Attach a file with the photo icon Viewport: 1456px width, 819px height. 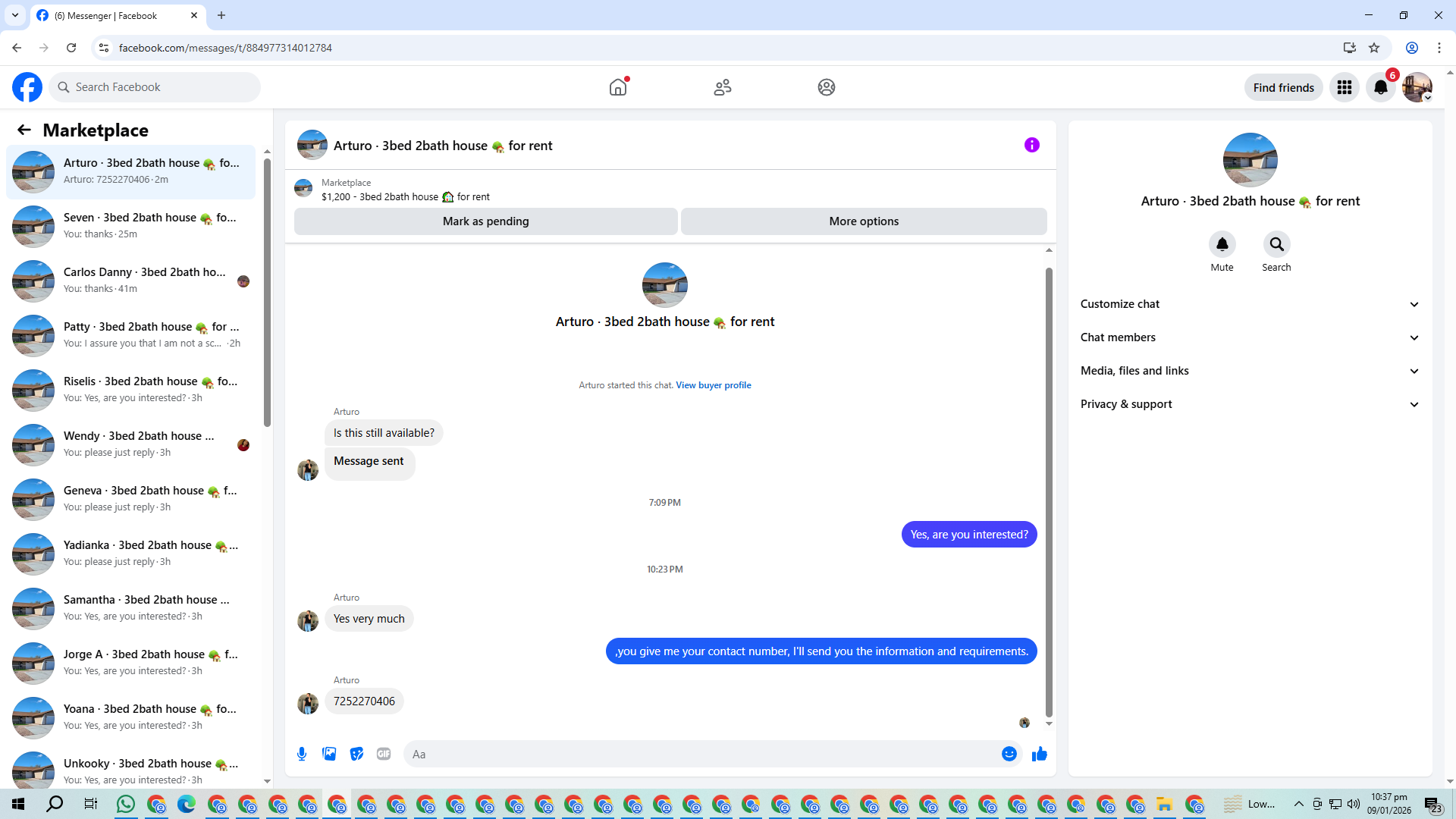pos(329,754)
